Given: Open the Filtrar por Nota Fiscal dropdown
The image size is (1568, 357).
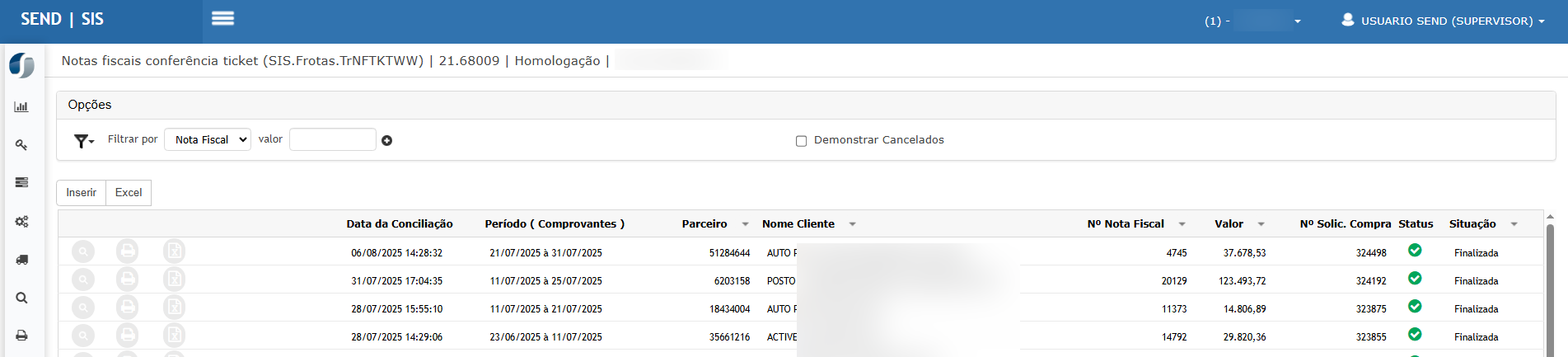Looking at the screenshot, I should 208,140.
